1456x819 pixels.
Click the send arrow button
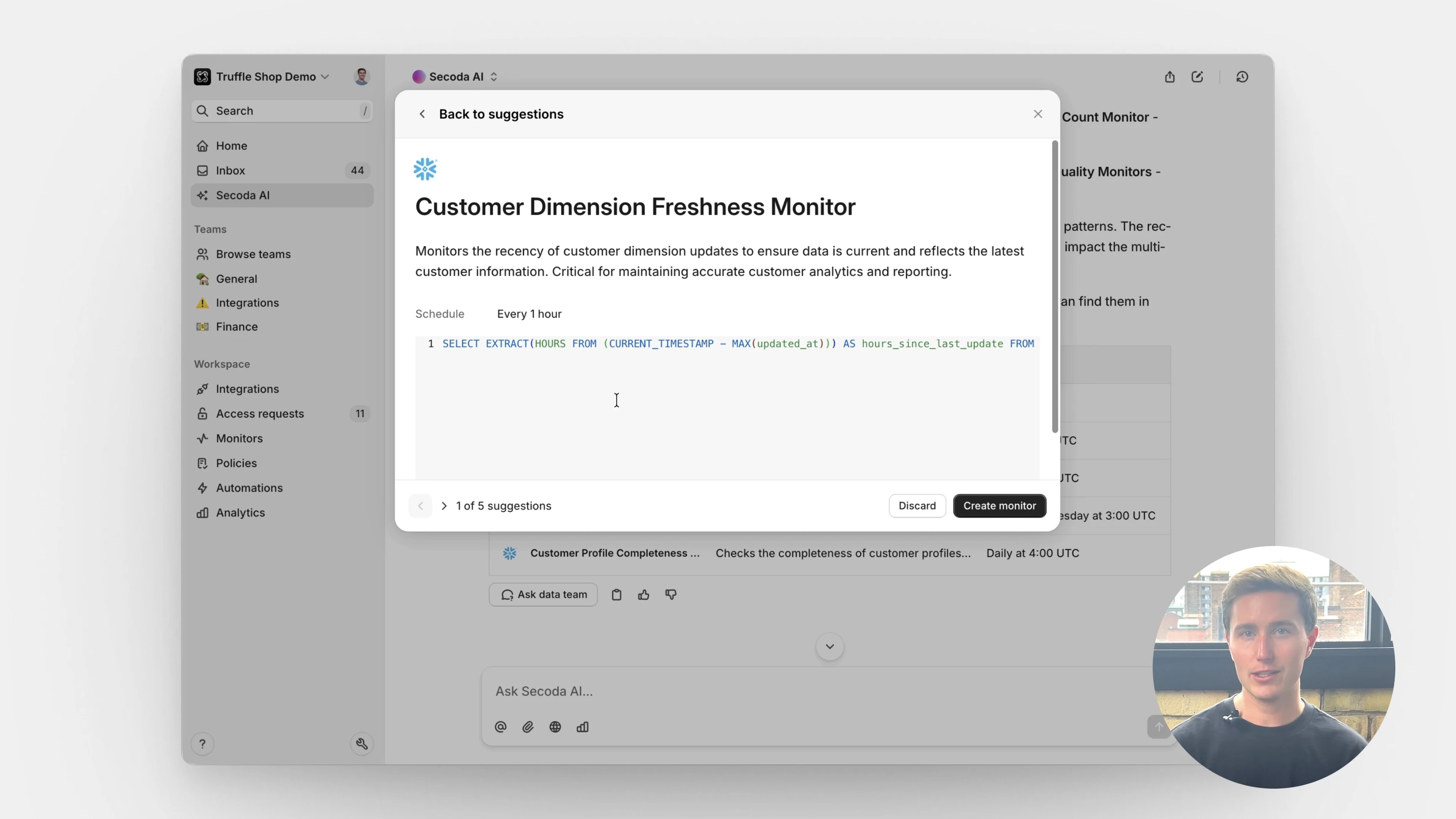point(1159,727)
